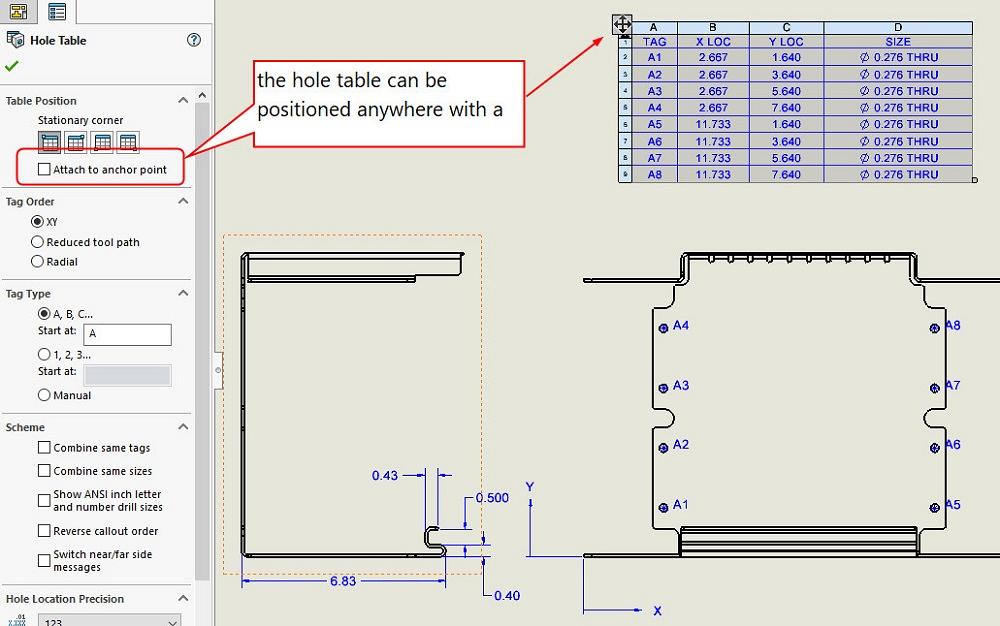
Task: Click the SIZE header cell
Action: (898, 42)
